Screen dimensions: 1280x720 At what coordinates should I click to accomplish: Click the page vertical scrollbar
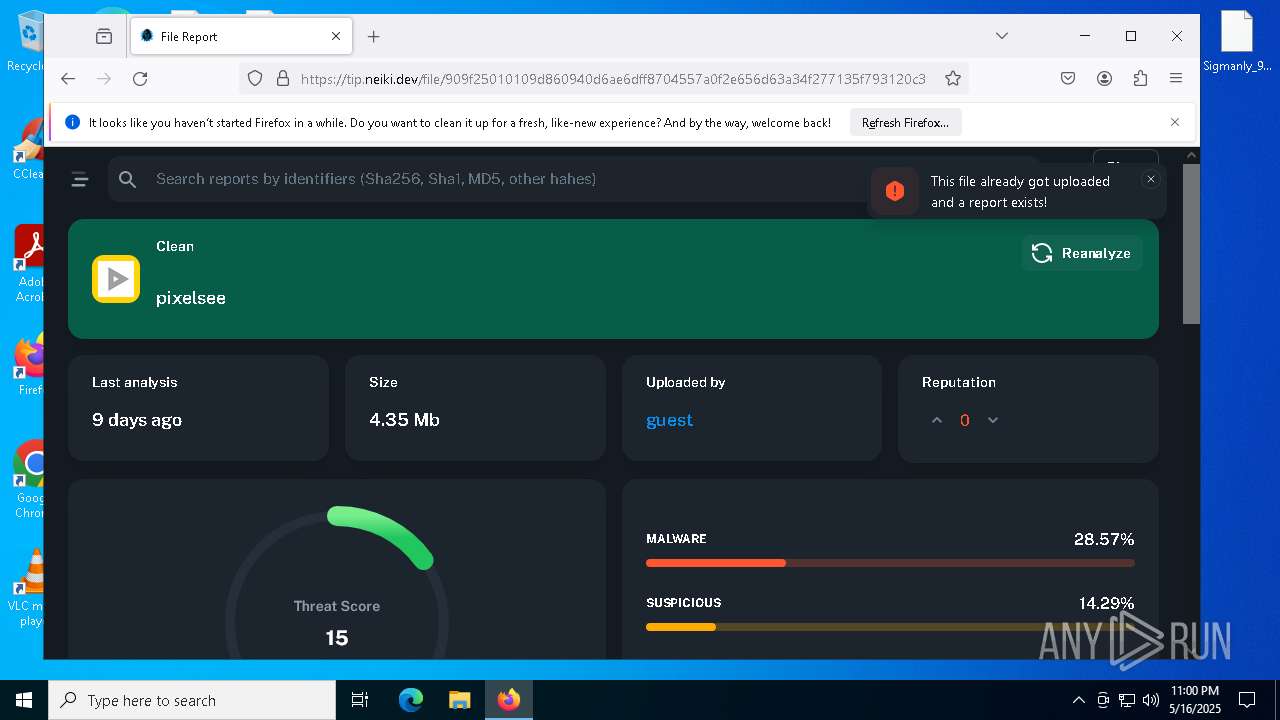click(x=1191, y=243)
